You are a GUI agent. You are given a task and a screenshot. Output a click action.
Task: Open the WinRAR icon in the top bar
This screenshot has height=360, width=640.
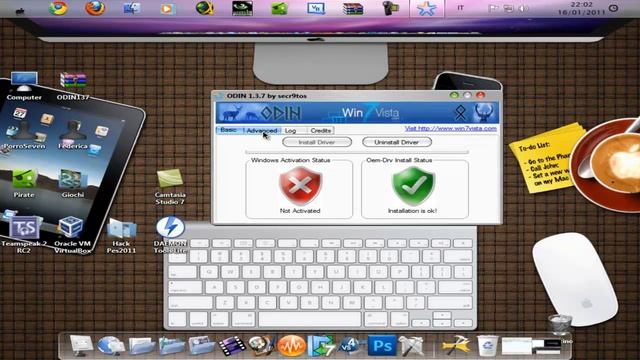353,9
